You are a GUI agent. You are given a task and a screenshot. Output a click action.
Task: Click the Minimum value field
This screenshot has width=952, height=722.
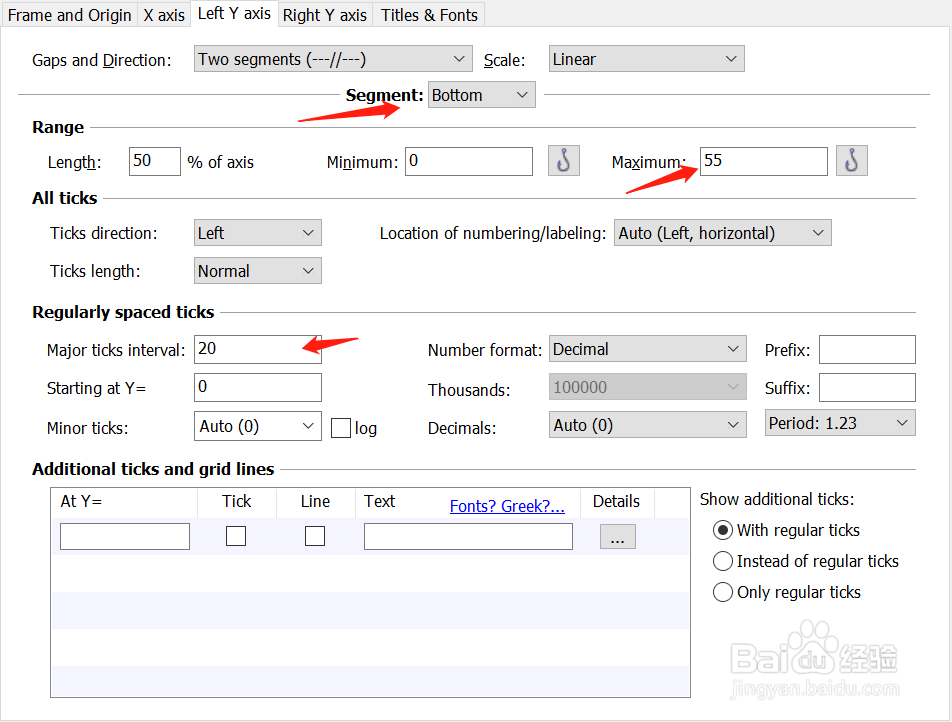469,162
